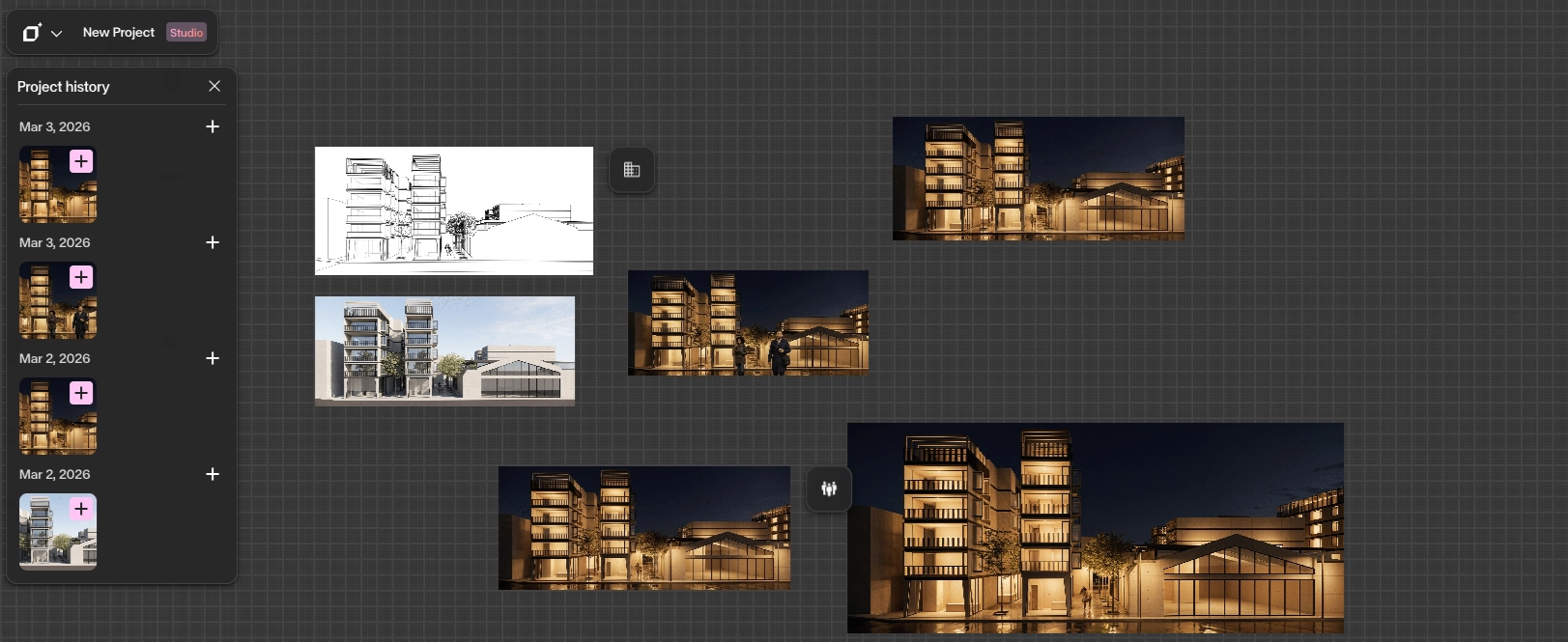Open the dropdown chevron beside the app logo
The height and width of the screenshot is (642, 1568).
click(57, 34)
